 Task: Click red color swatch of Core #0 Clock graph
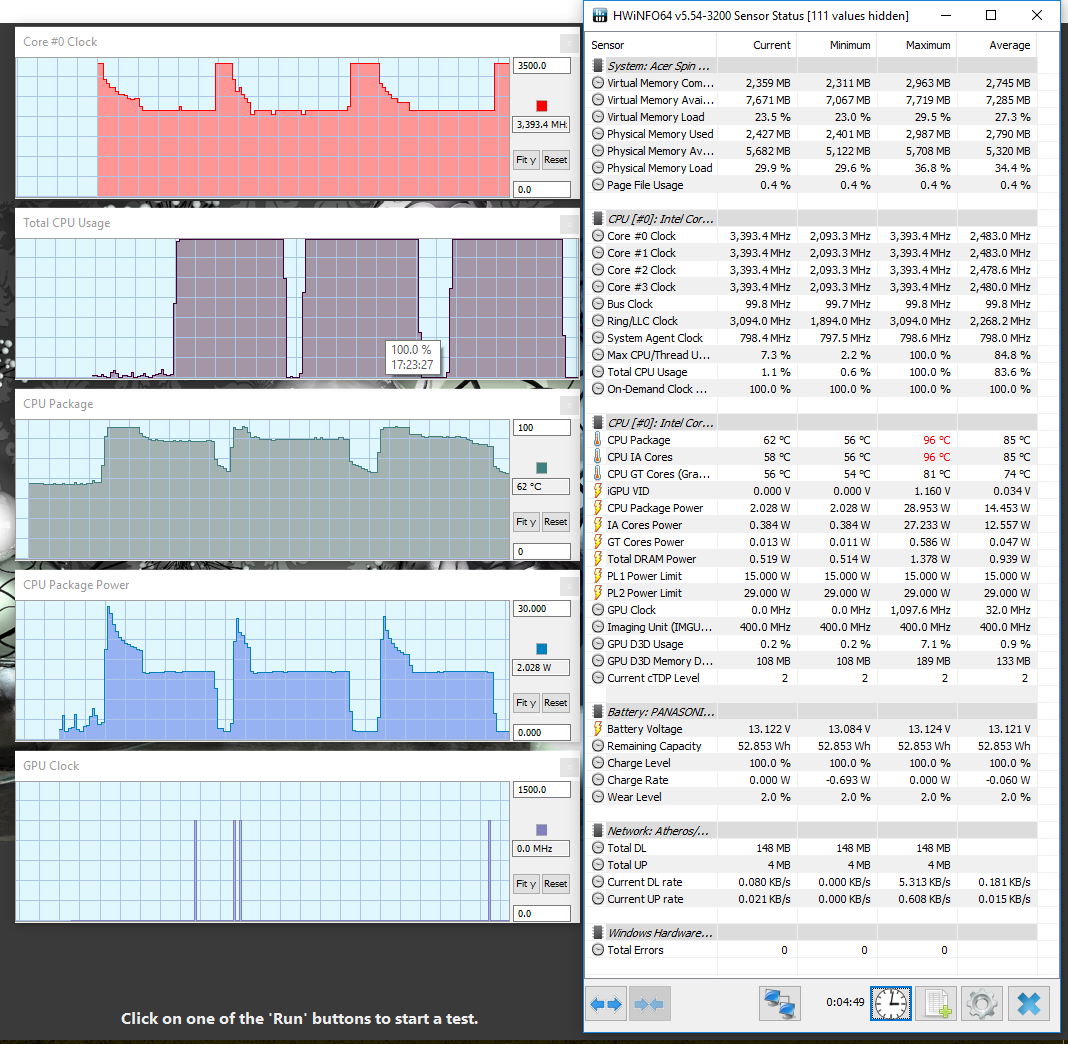541,106
